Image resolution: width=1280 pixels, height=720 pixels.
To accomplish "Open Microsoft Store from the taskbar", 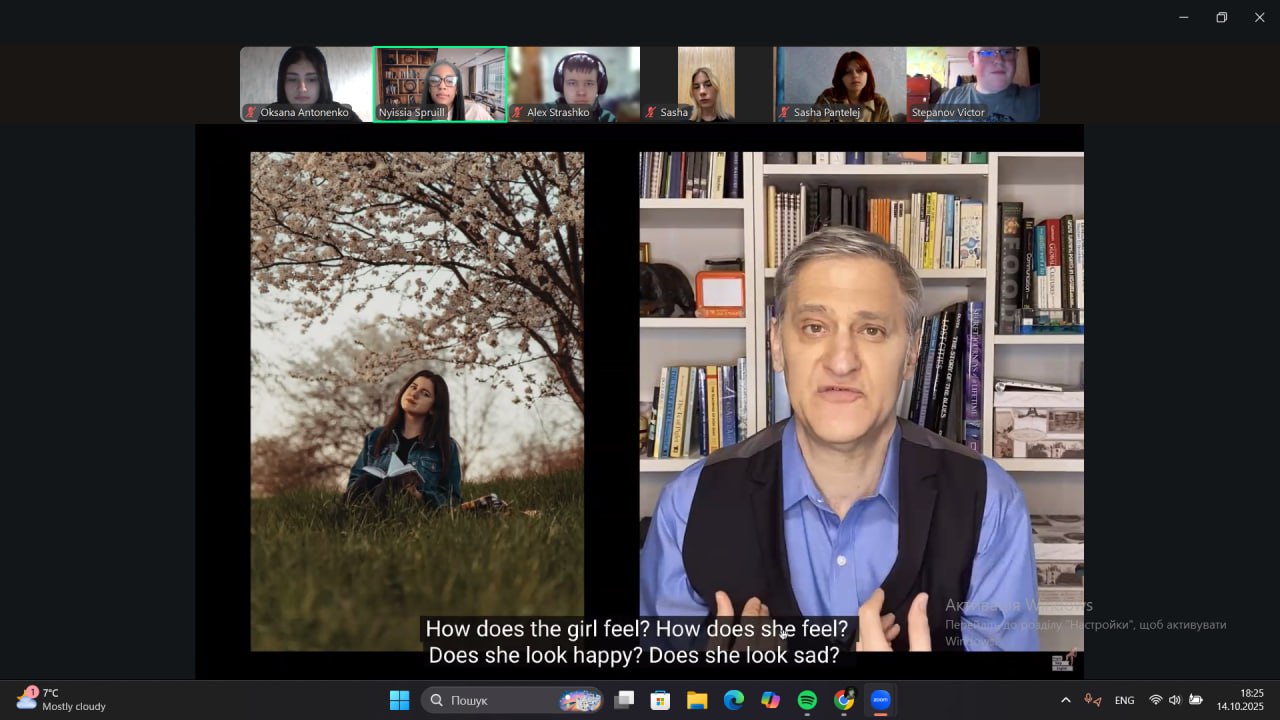I will pyautogui.click(x=660, y=700).
